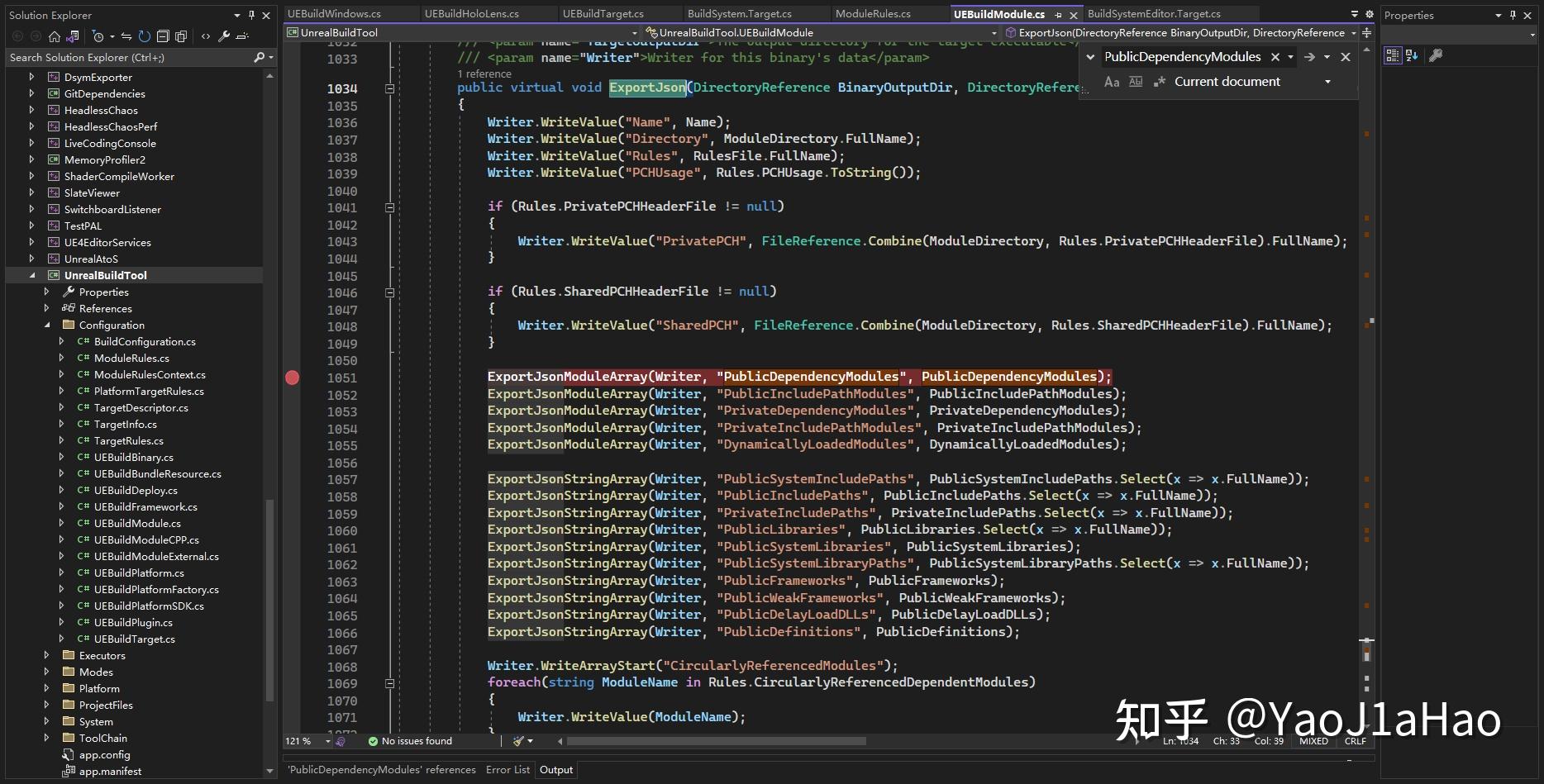This screenshot has width=1544, height=784.
Task: Open the Current document scope dropdown
Action: pos(1327,82)
